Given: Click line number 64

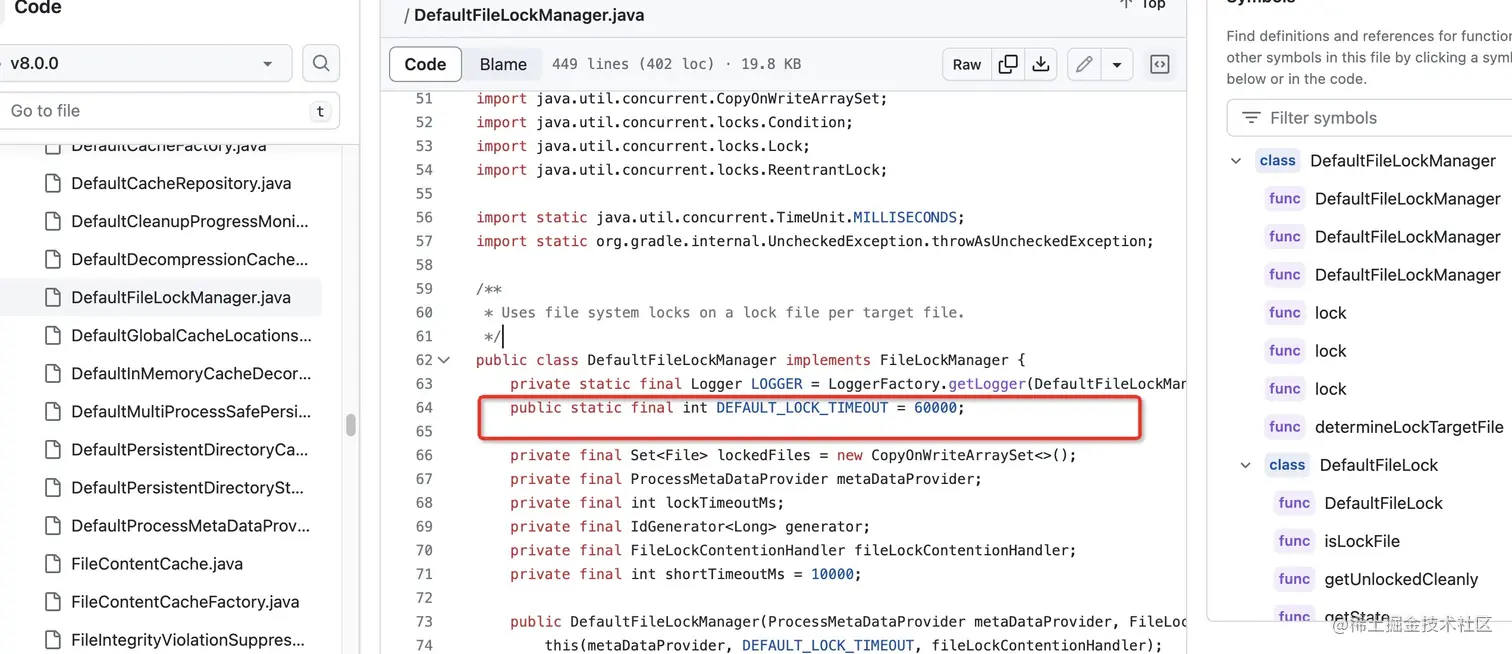Looking at the screenshot, I should 424,408.
